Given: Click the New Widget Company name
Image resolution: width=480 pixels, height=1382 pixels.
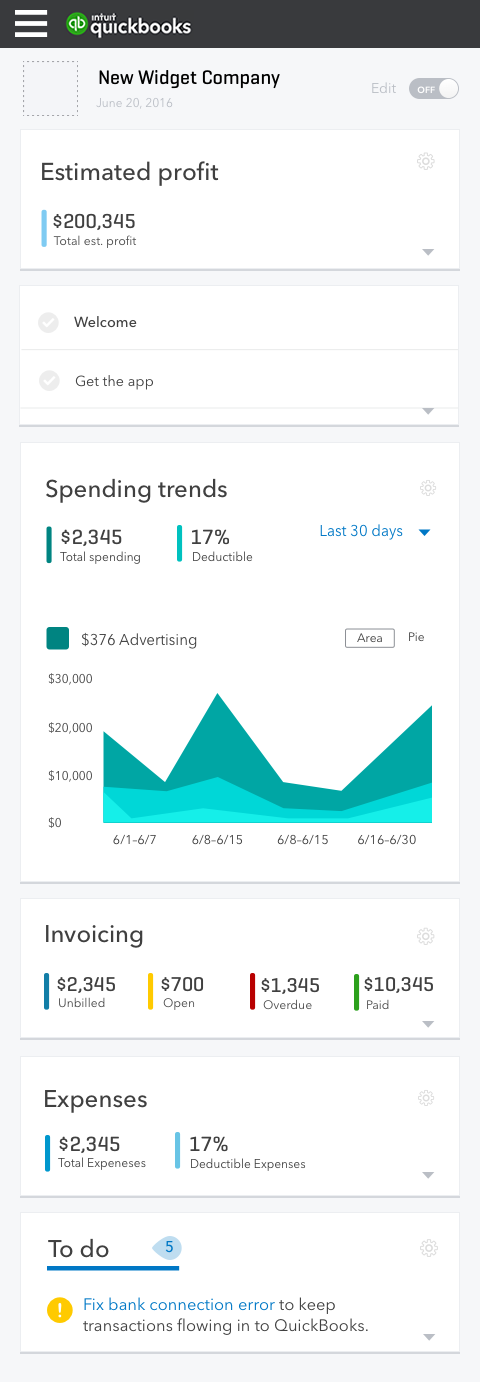Looking at the screenshot, I should click(x=189, y=77).
